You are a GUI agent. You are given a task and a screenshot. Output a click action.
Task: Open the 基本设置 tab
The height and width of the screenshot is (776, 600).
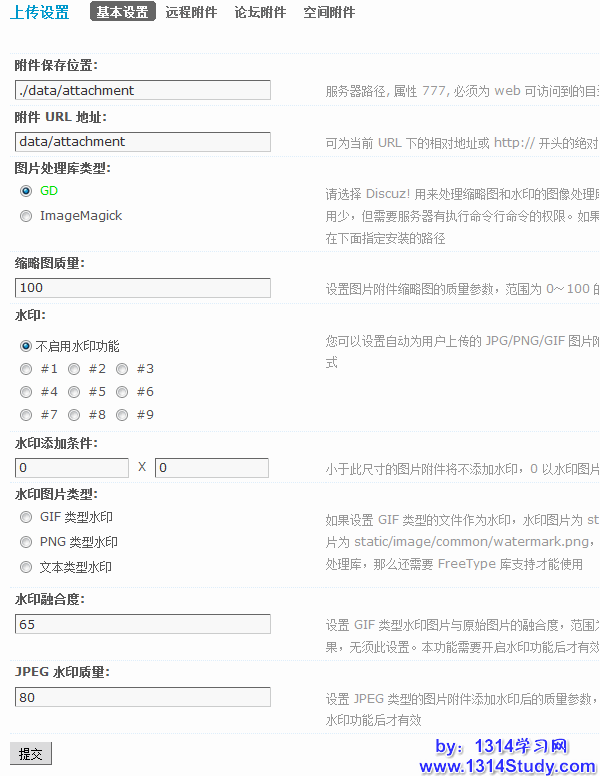click(x=122, y=13)
